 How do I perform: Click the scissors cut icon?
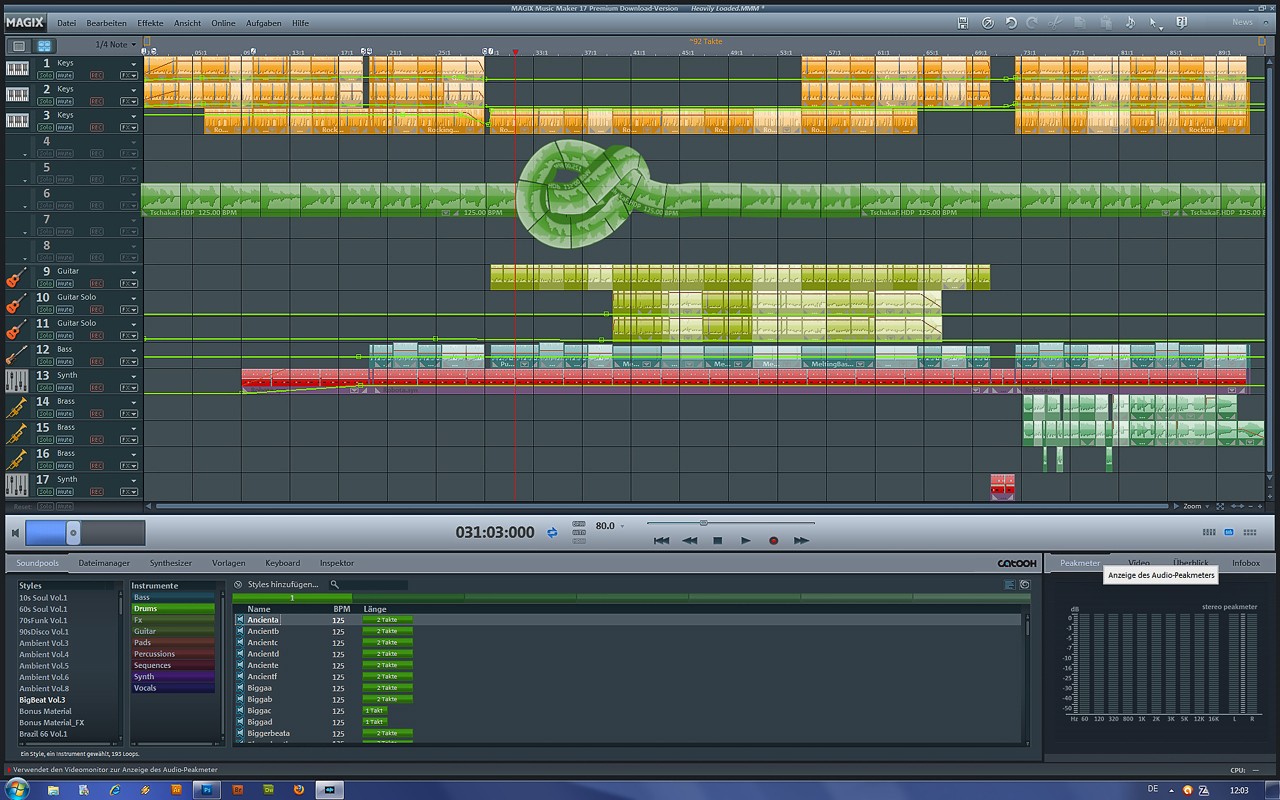click(x=1057, y=22)
